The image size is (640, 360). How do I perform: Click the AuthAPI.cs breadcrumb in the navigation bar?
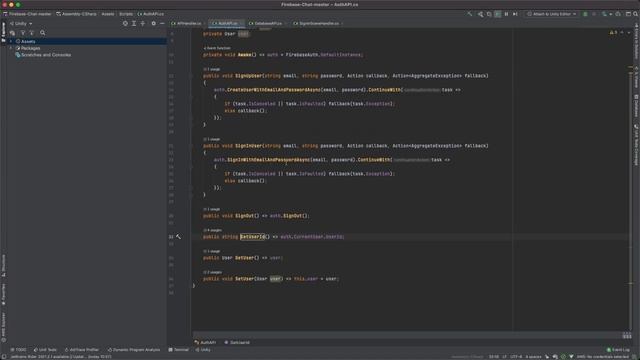(151, 14)
